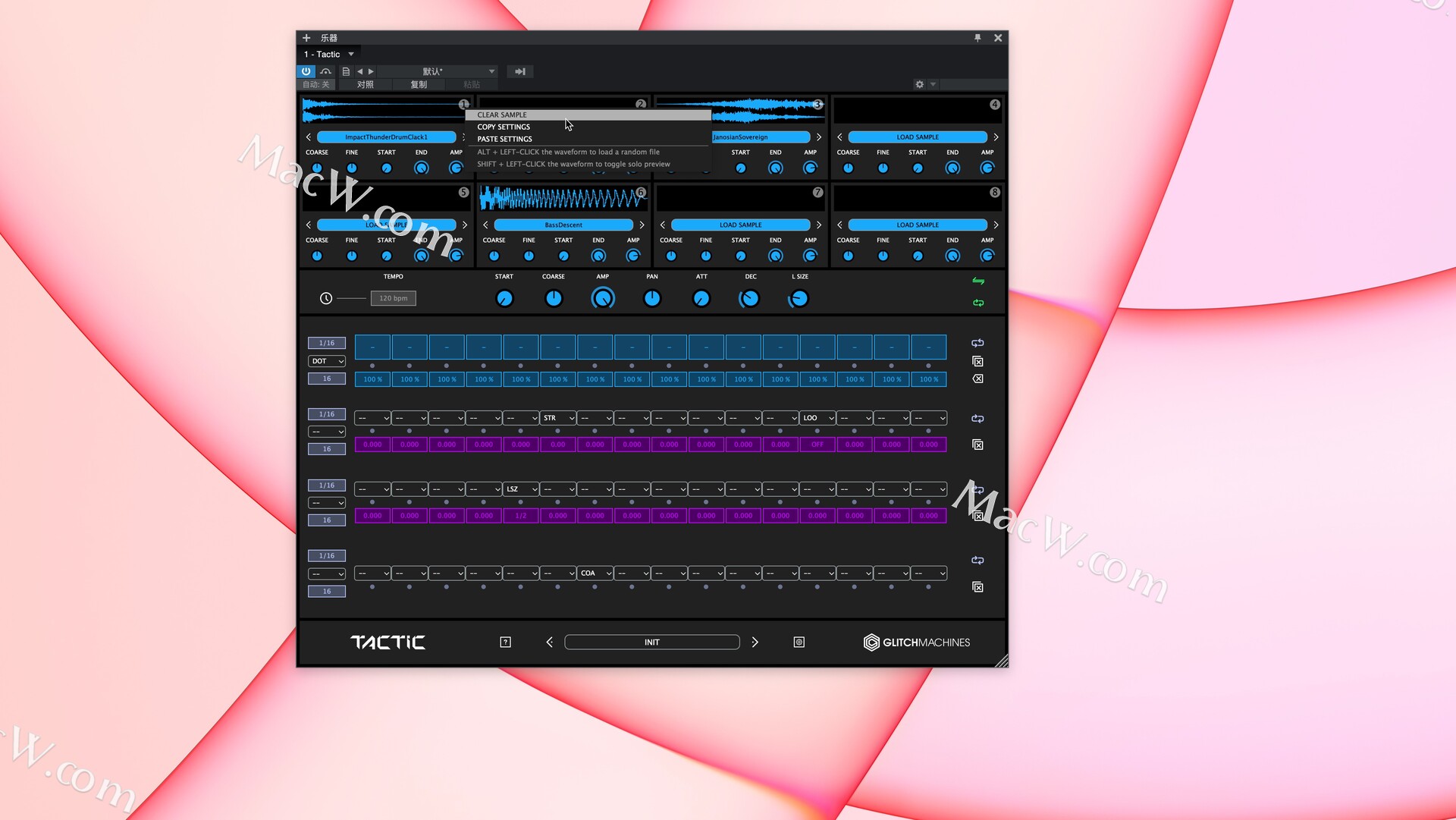
Task: Click the 1/2 value cell in third row
Action: 520,516
